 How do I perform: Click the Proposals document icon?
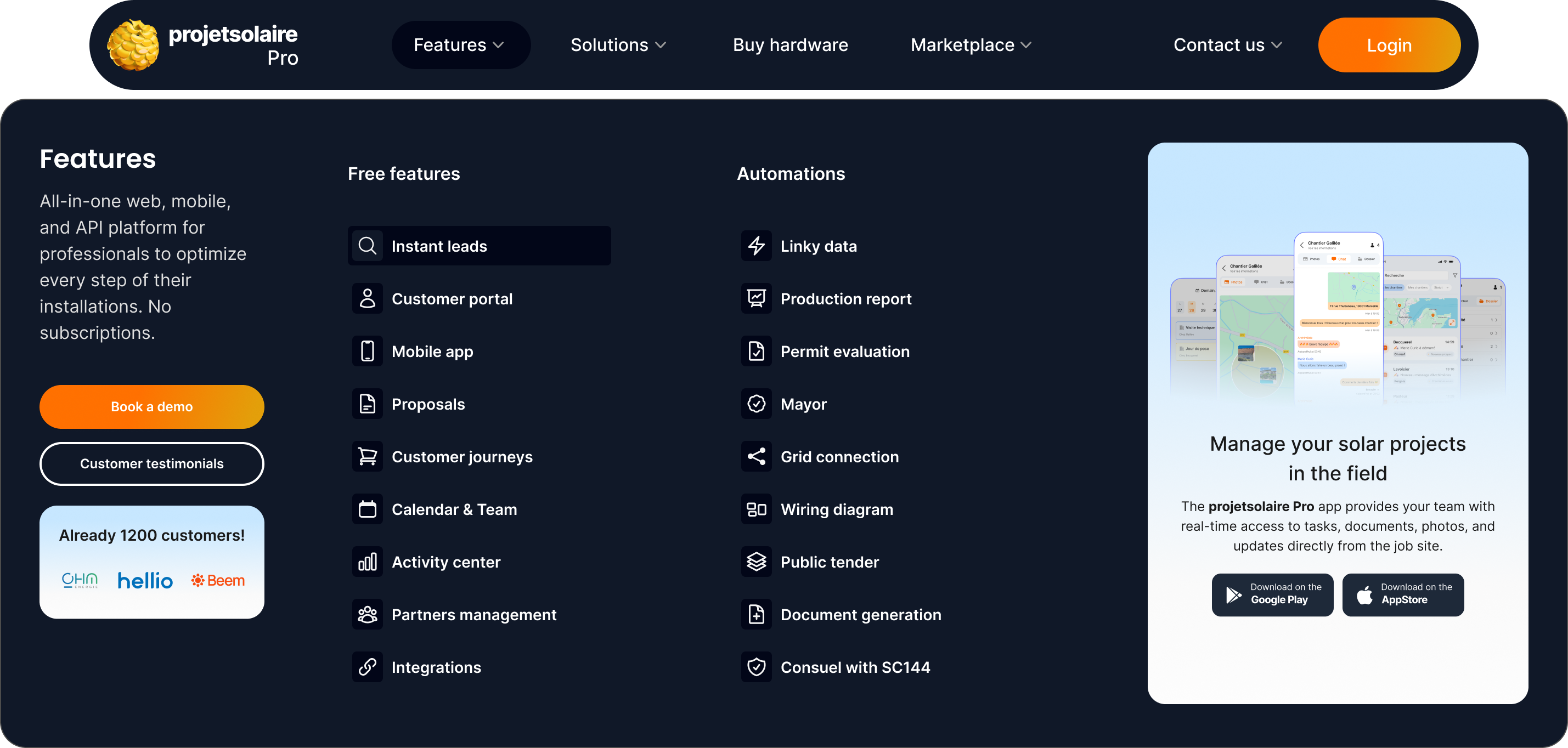[367, 404]
